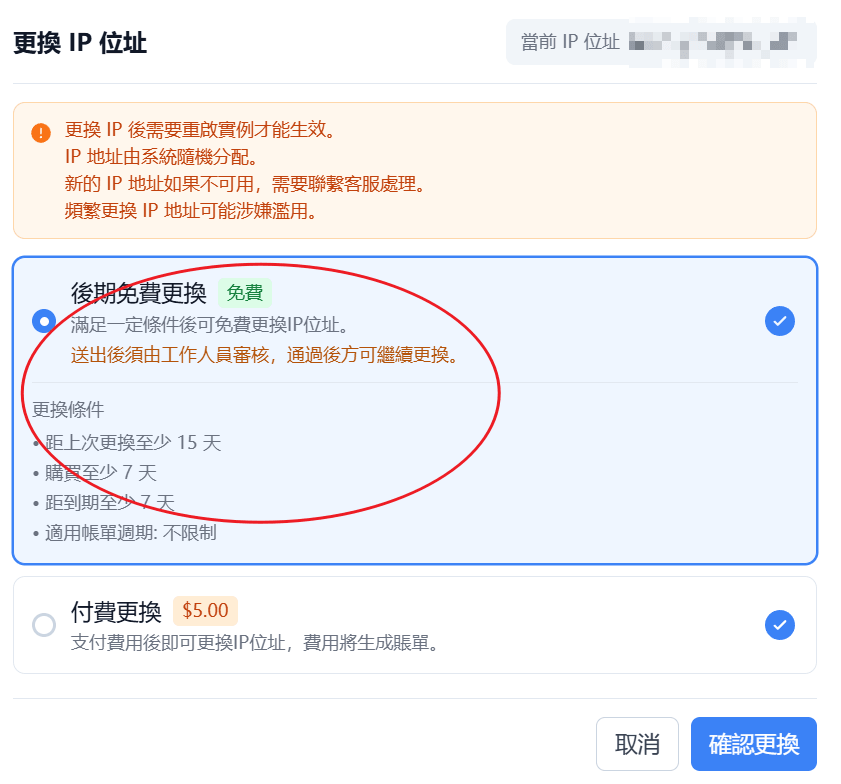Screen dimensions: 841x784
Task: Confirm with the 確認更換 button
Action: tap(753, 744)
